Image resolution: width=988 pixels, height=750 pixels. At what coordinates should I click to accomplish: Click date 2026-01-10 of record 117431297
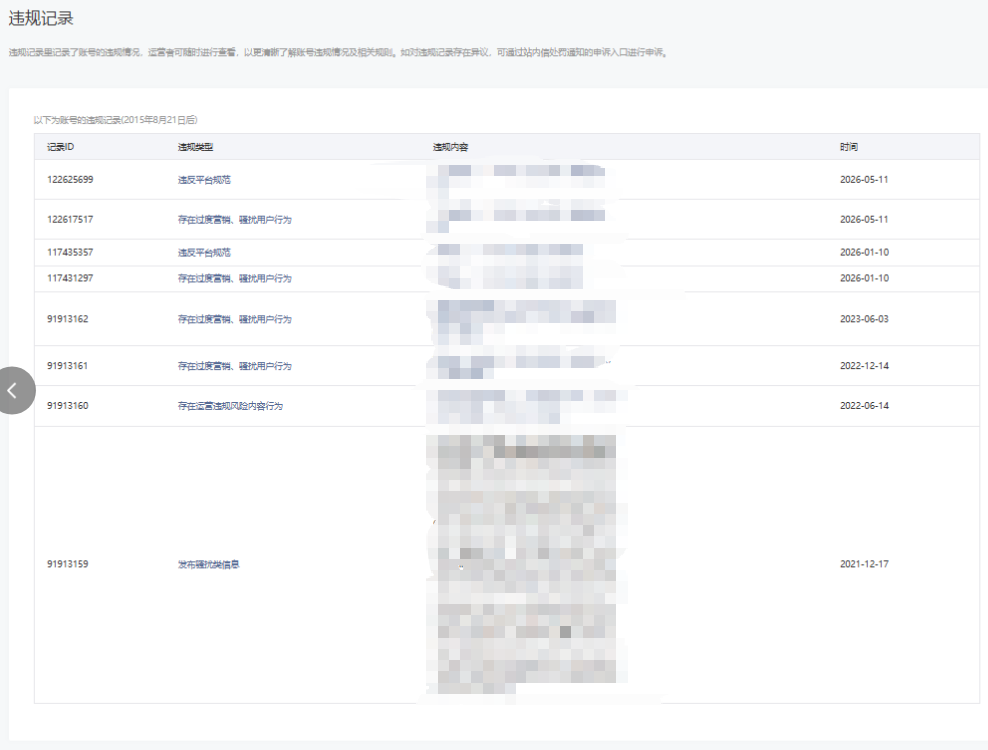(864, 278)
